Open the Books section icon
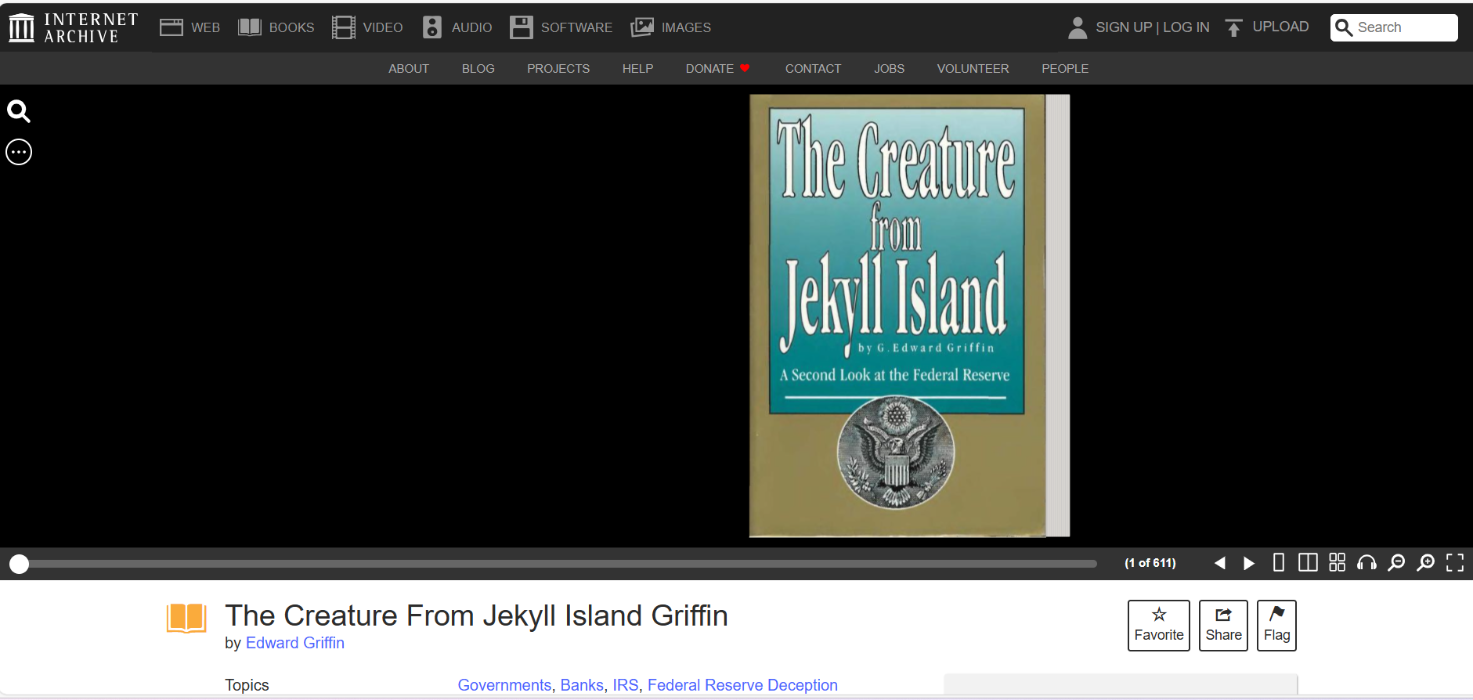The image size is (1473, 700). point(249,27)
